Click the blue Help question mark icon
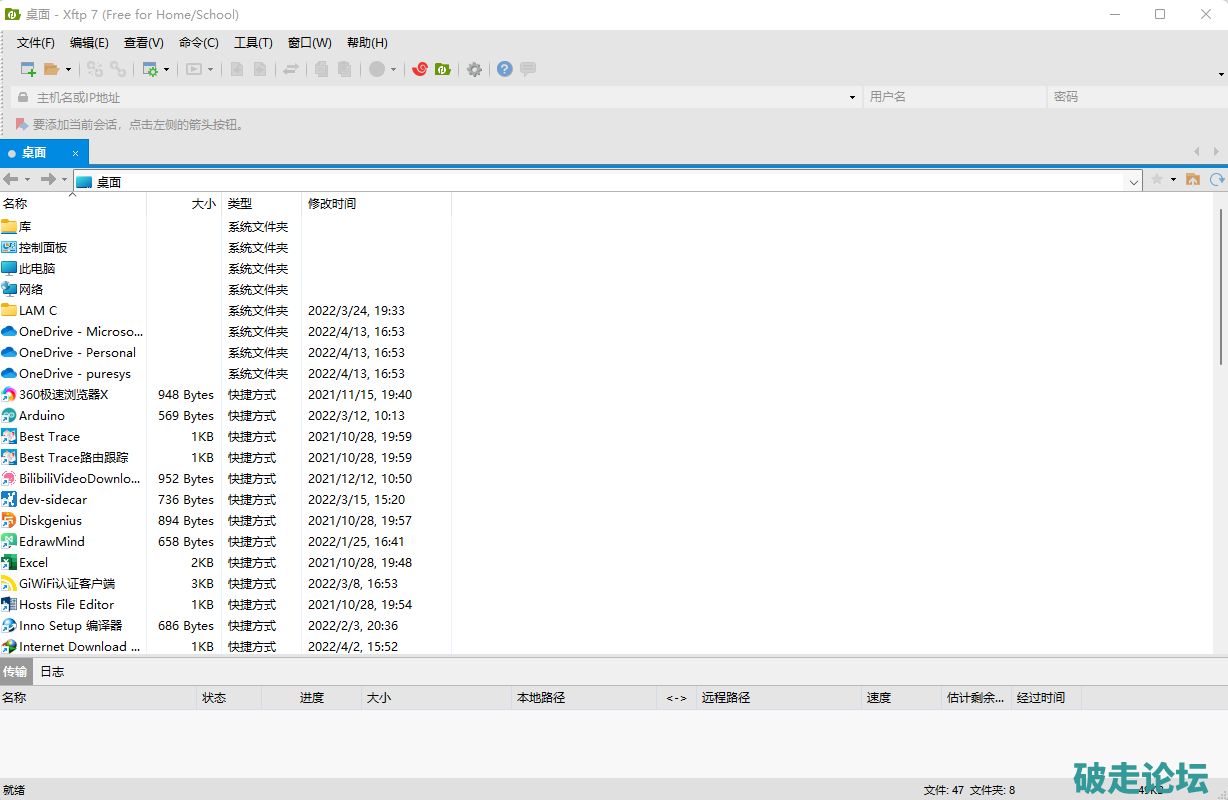 coord(504,69)
